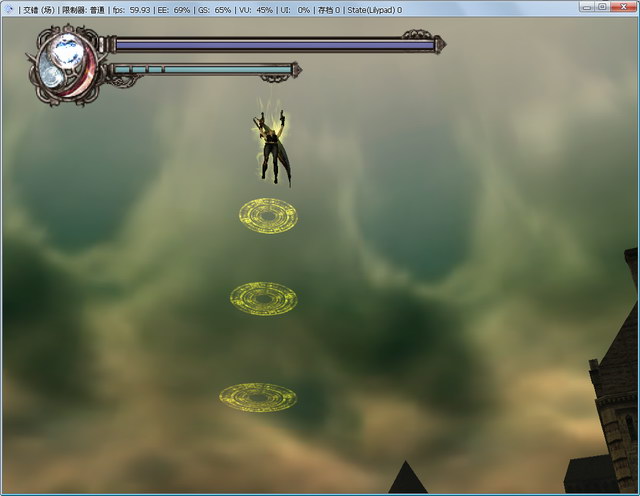This screenshot has width=640, height=496.
Task: Click the topmost yellow magic circle
Action: pos(268,216)
